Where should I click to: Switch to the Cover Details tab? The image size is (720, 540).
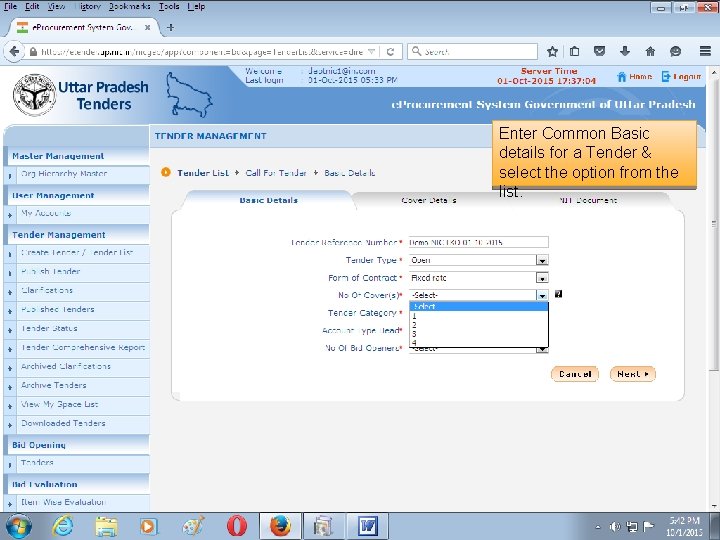coord(428,200)
